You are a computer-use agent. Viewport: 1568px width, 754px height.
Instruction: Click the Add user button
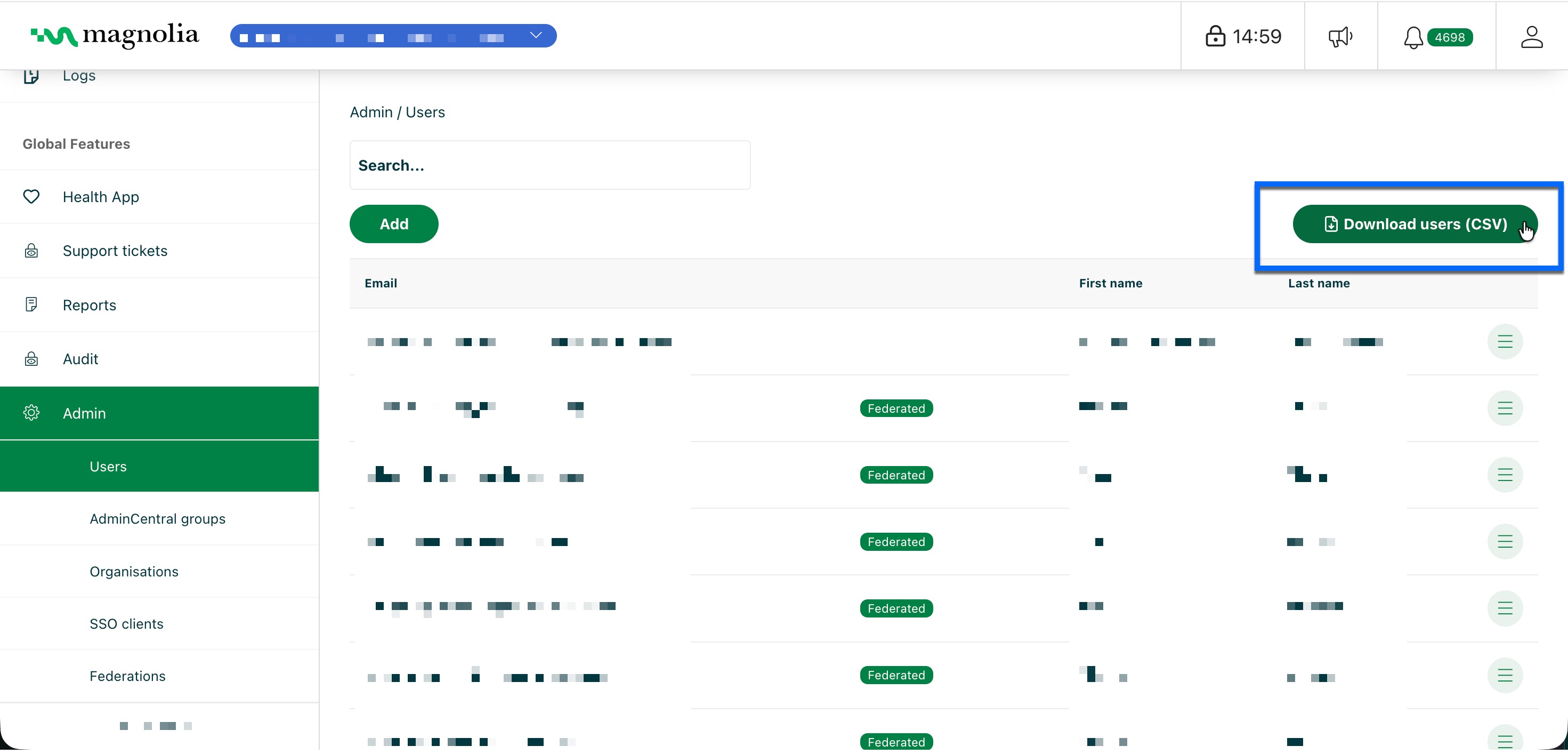tap(393, 224)
